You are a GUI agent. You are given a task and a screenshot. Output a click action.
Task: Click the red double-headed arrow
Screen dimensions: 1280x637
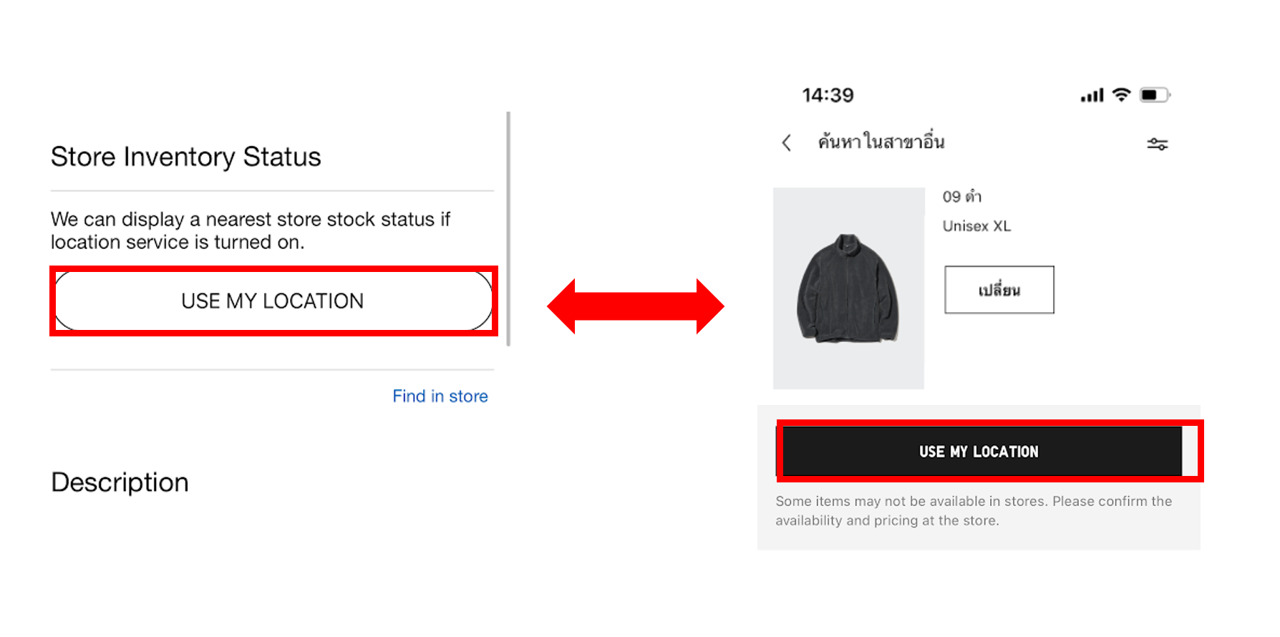(635, 306)
